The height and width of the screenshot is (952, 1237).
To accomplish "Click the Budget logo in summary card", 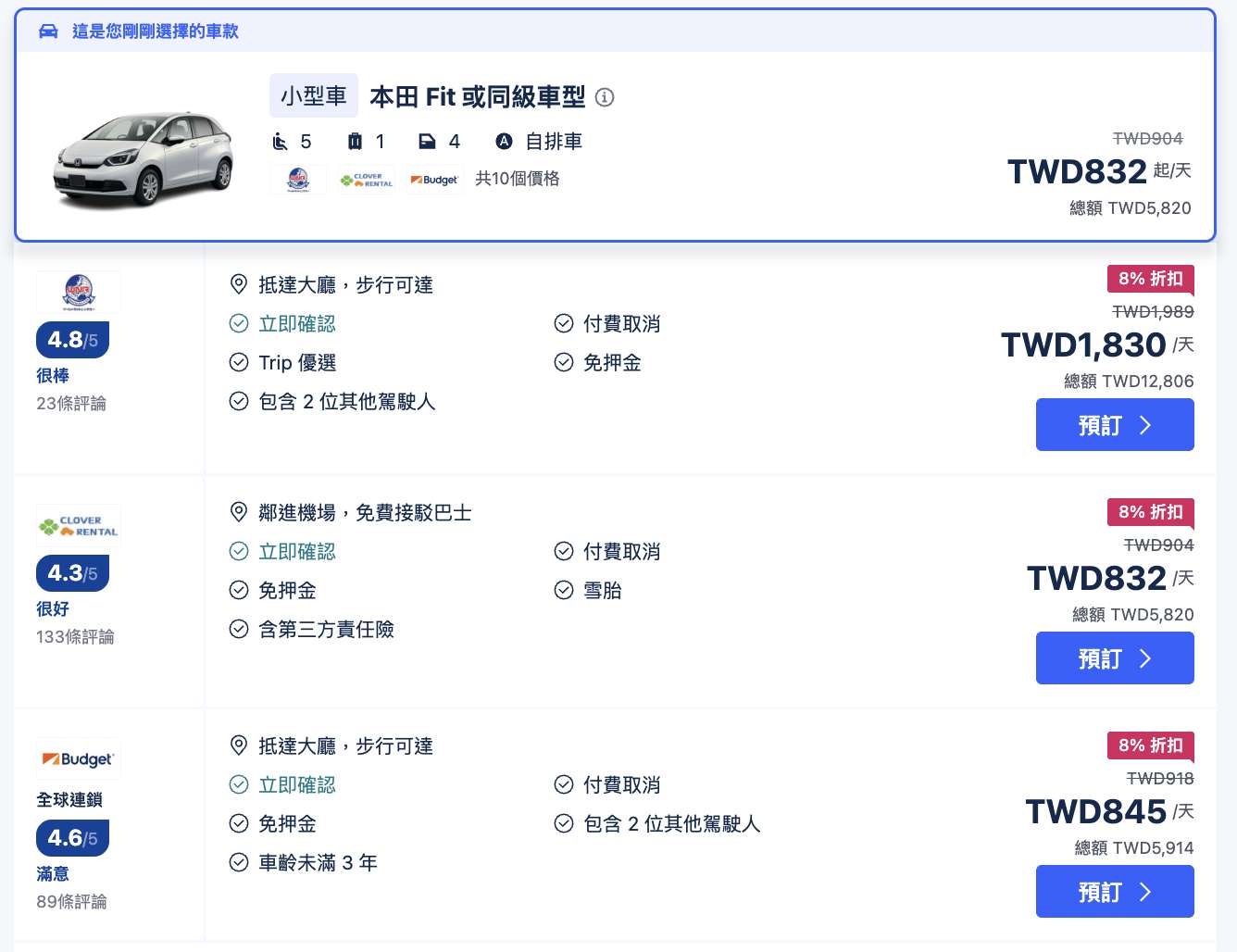I will (x=434, y=180).
